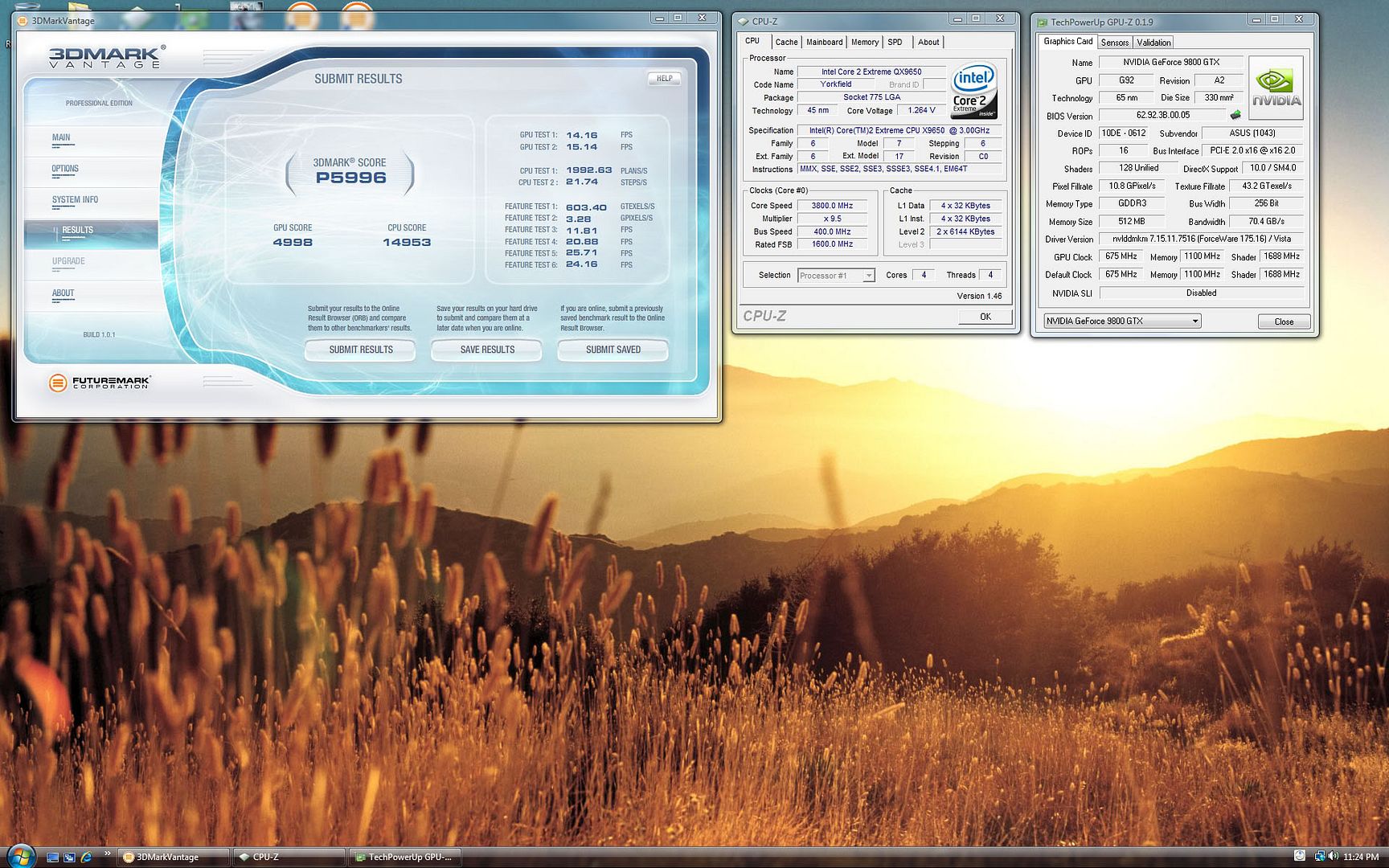The height and width of the screenshot is (868, 1389).
Task: Click Switch between windows quick launch icon
Action: [x=69, y=857]
